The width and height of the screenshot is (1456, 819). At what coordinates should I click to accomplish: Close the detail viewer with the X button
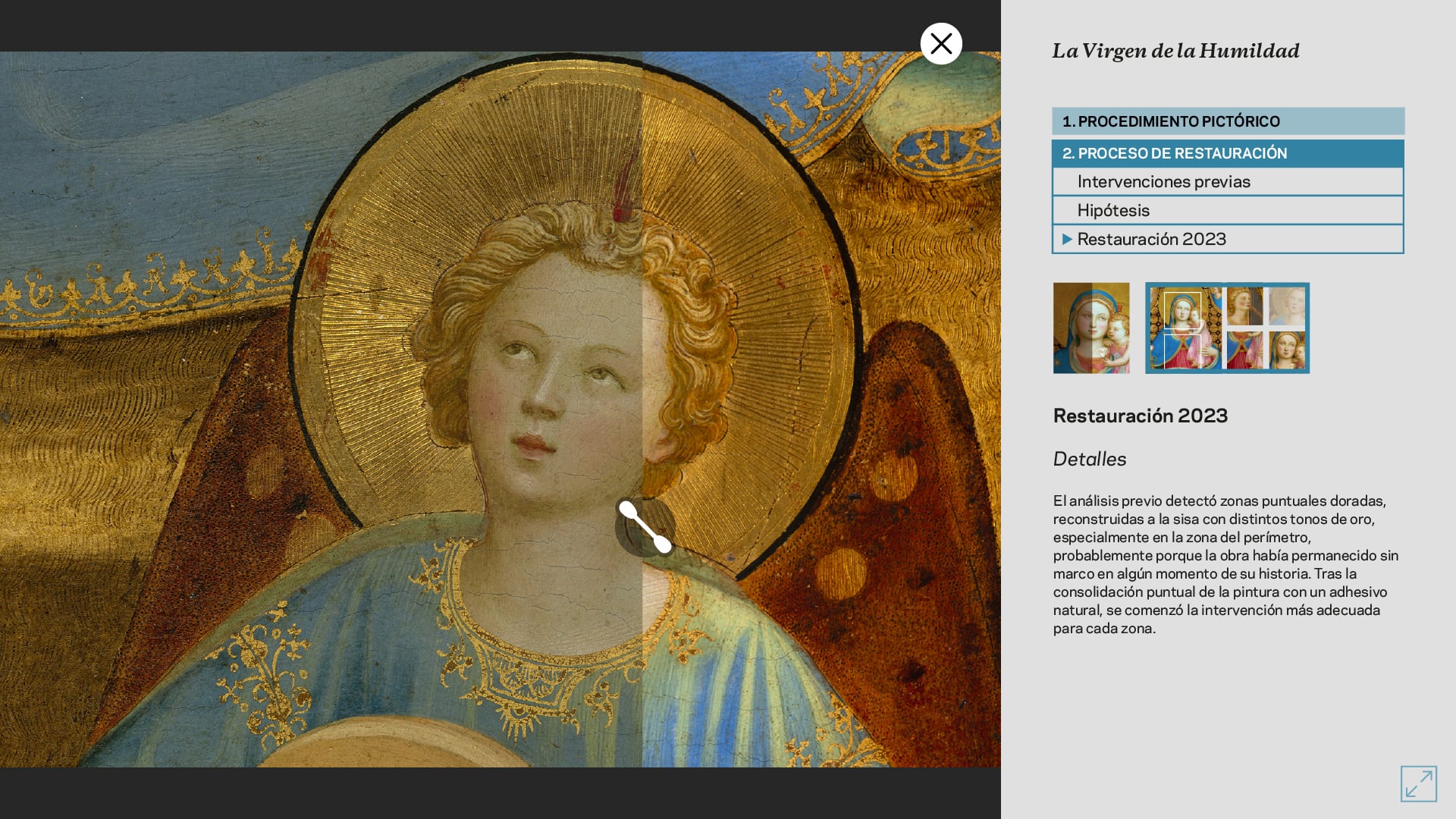tap(941, 44)
